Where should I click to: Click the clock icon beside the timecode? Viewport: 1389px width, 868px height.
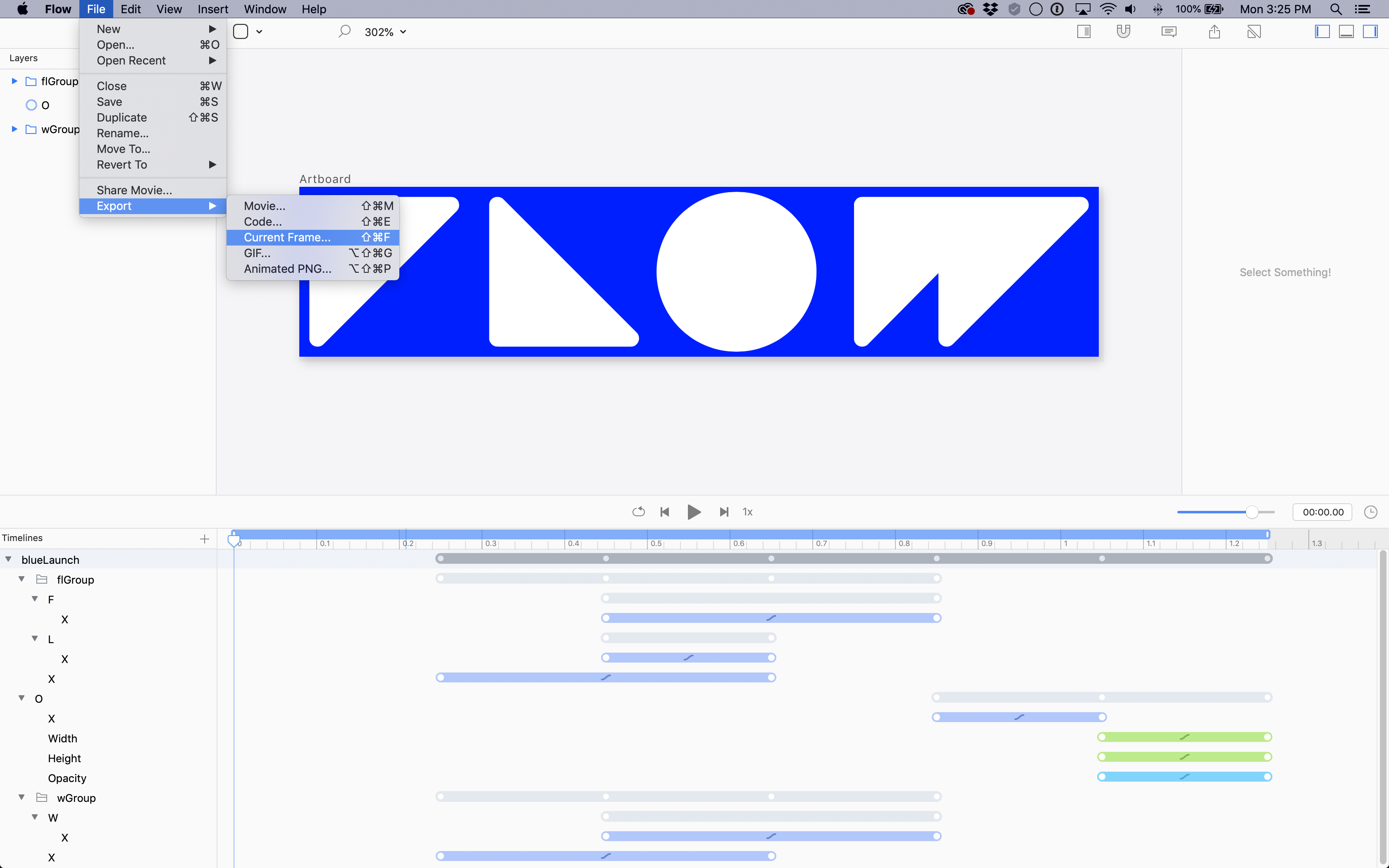(x=1372, y=512)
